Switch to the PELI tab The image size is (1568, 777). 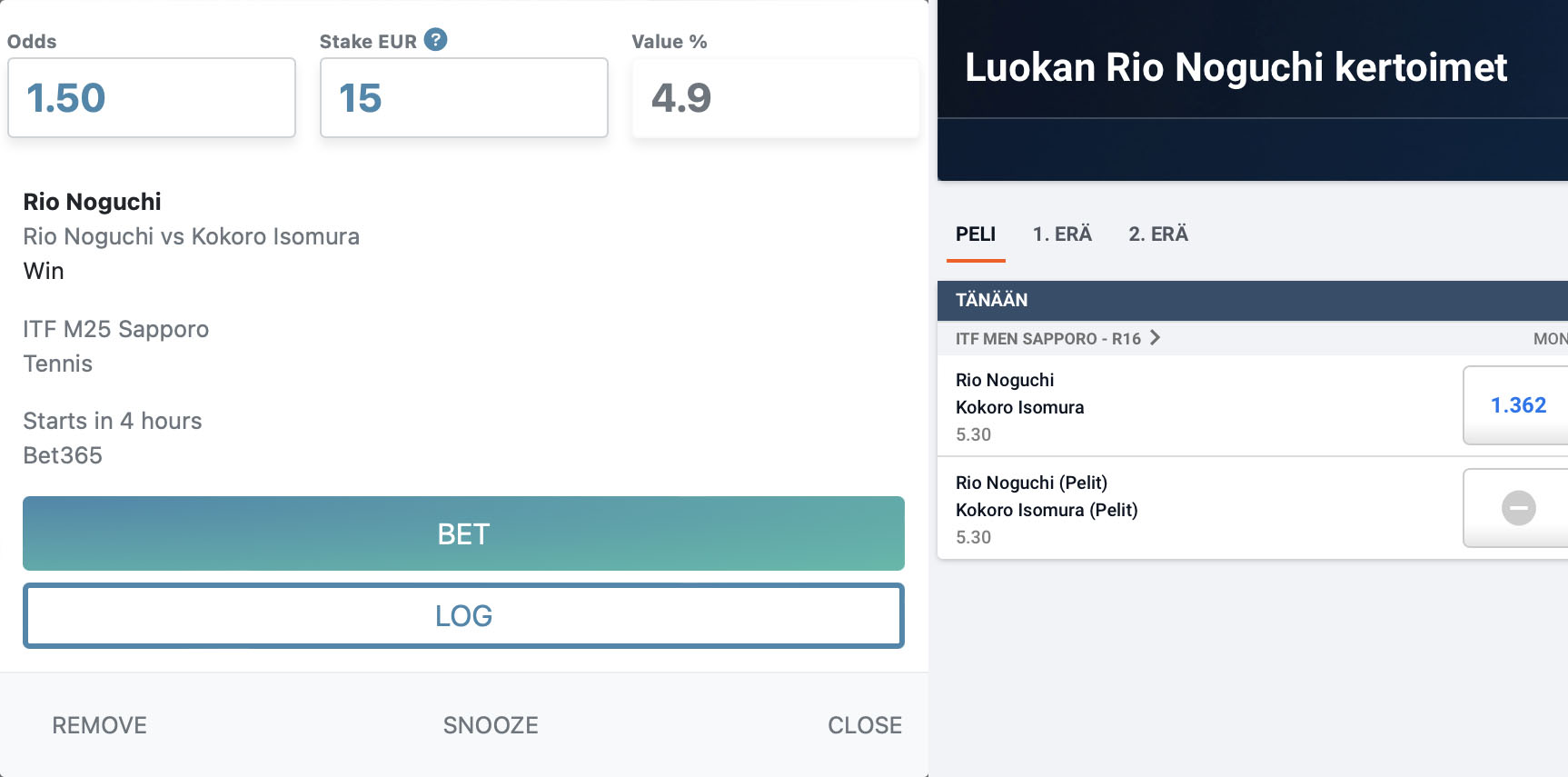tap(976, 234)
